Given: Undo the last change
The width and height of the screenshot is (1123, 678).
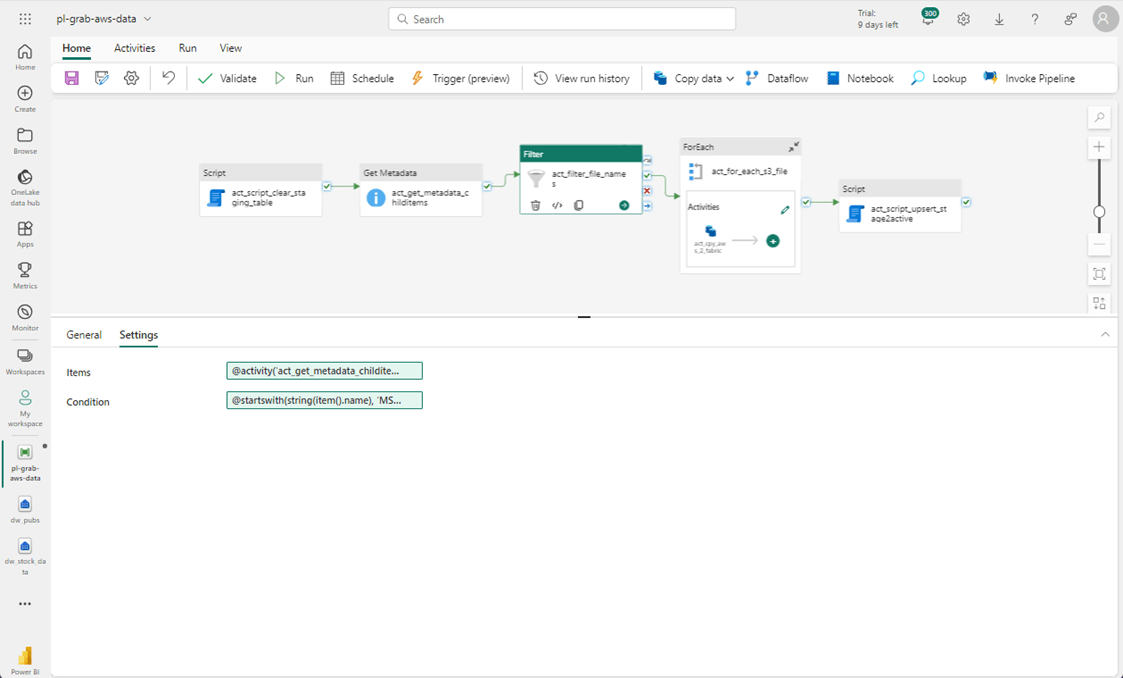Looking at the screenshot, I should (168, 77).
